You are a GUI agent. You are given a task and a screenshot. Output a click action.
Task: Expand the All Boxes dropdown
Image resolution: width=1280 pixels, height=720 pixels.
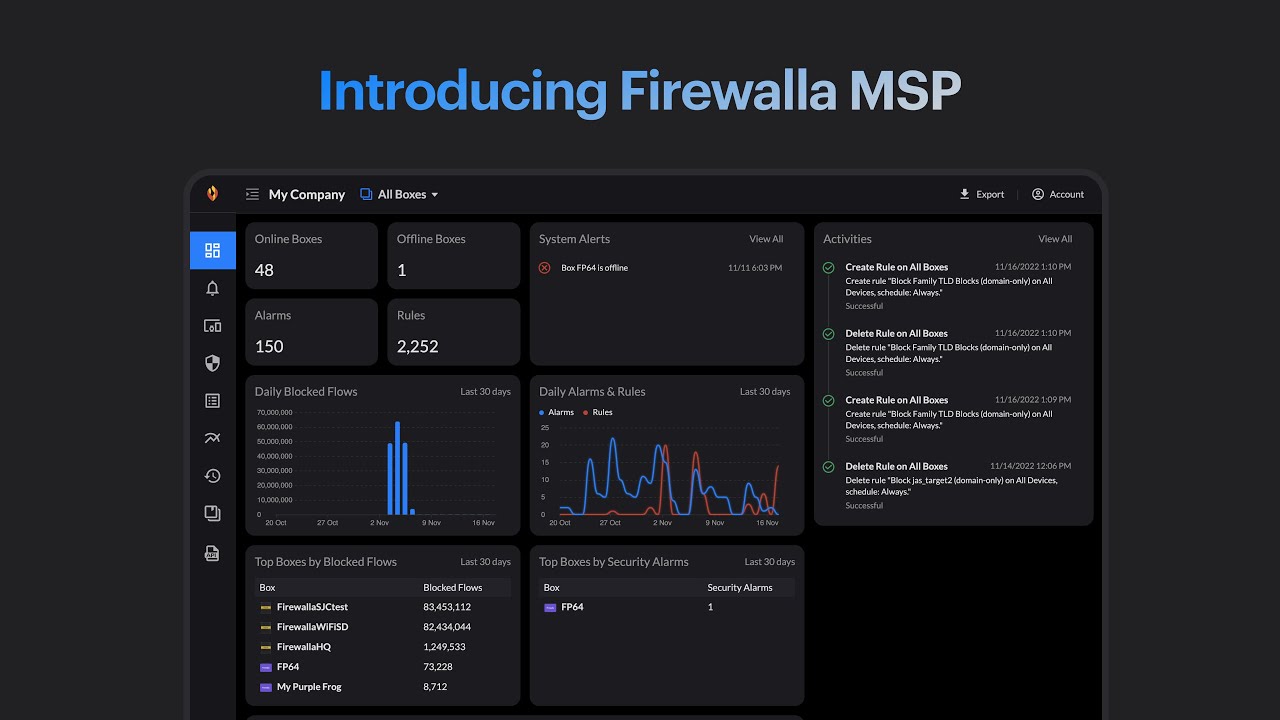click(x=400, y=194)
